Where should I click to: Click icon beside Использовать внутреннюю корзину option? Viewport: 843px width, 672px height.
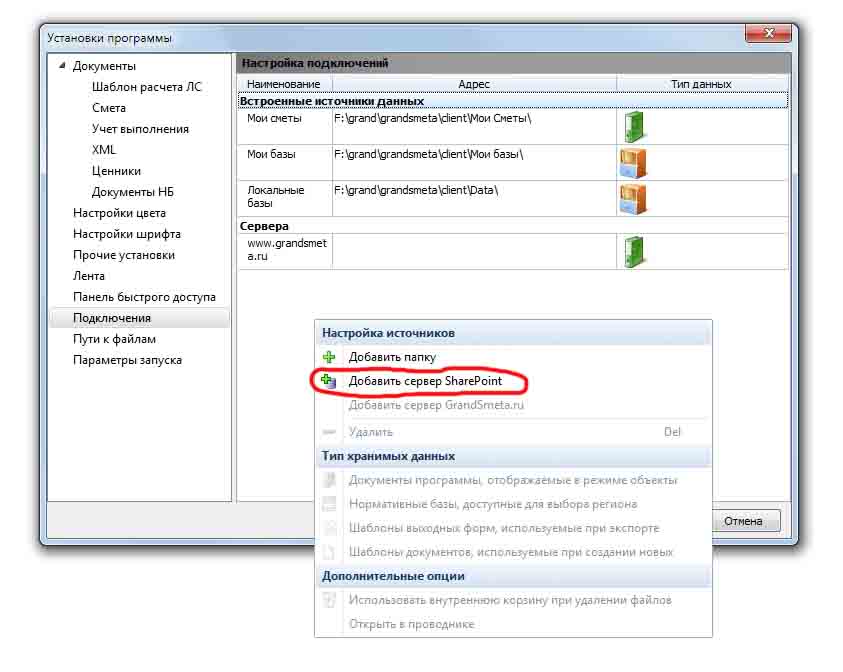[x=329, y=599]
